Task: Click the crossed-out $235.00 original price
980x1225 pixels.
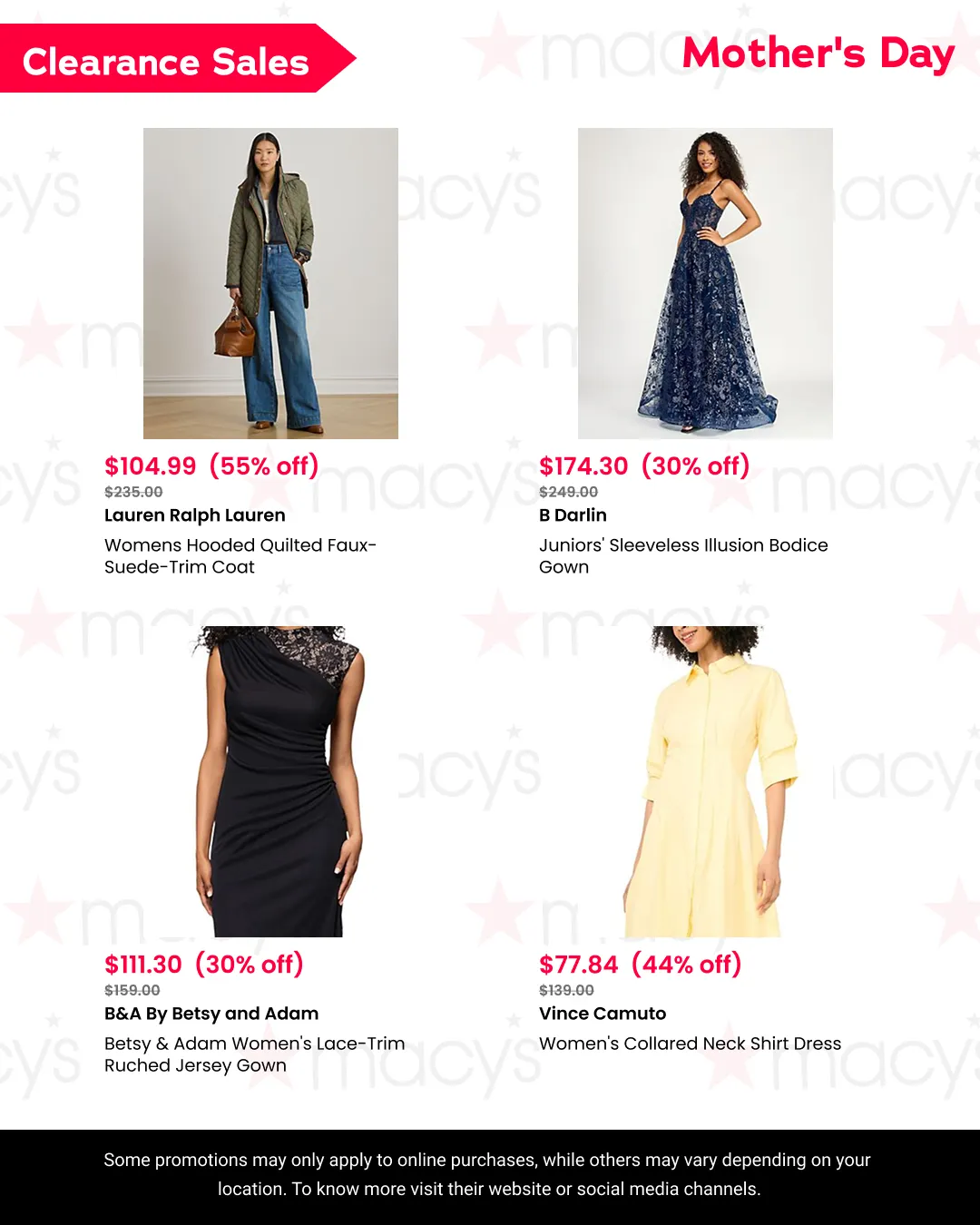Action: point(133,492)
